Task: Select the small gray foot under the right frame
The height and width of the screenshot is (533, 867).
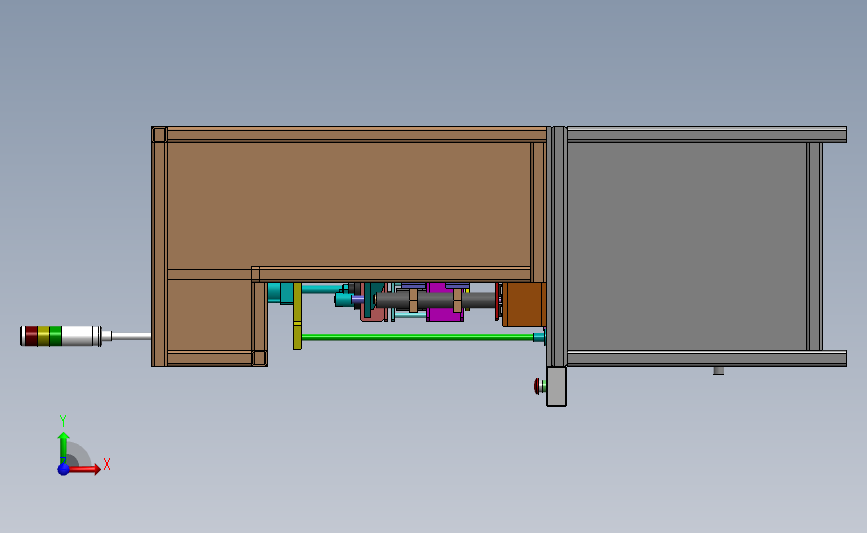Action: tap(718, 370)
